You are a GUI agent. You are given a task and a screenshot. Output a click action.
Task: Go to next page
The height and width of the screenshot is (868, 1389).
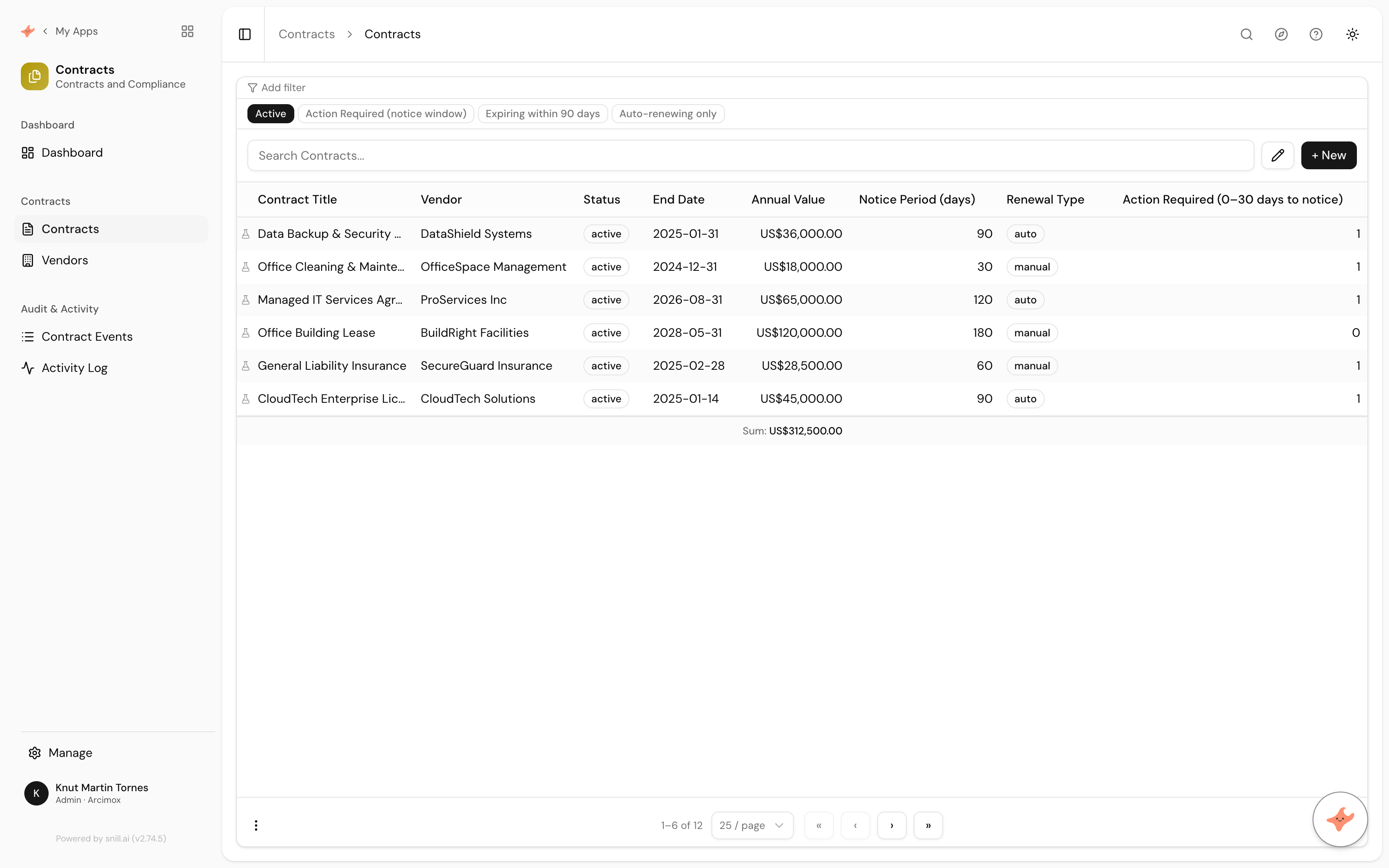(892, 825)
